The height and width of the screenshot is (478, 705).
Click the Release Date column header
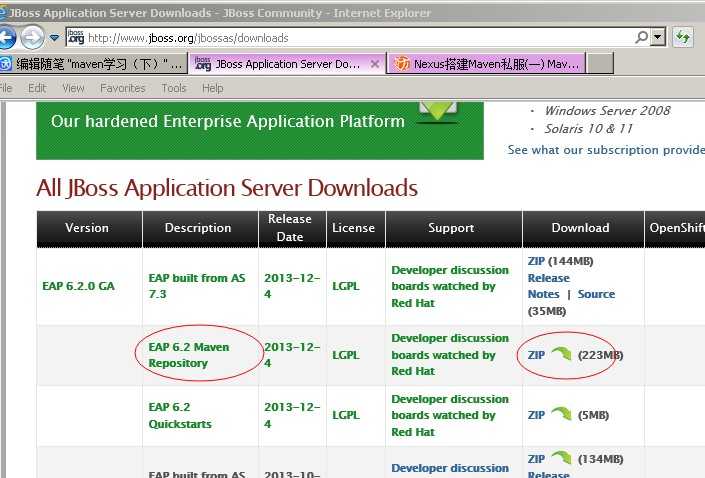292,228
